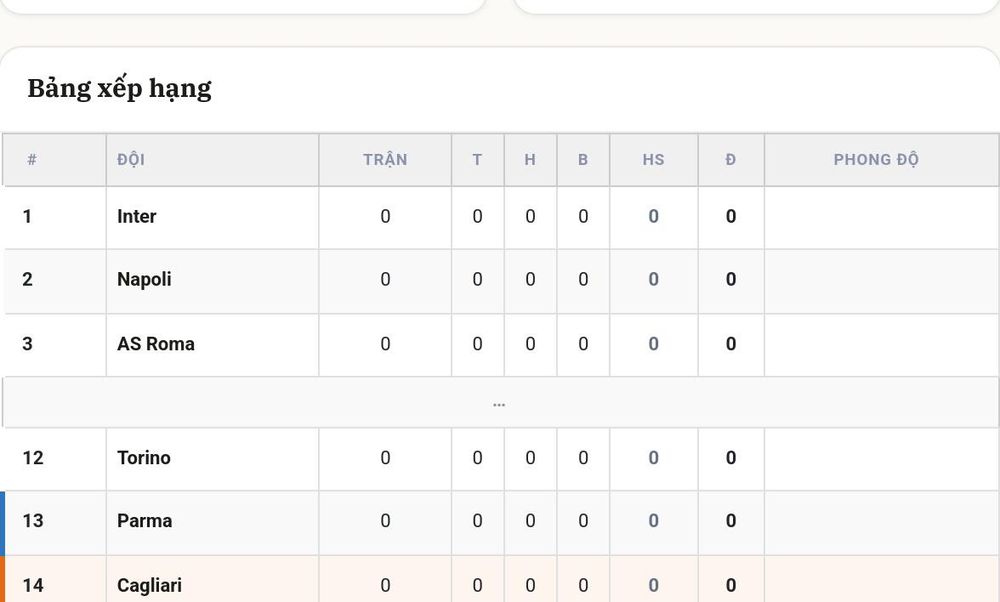Click the Torino team name
The width and height of the screenshot is (1000, 602).
coord(143,458)
